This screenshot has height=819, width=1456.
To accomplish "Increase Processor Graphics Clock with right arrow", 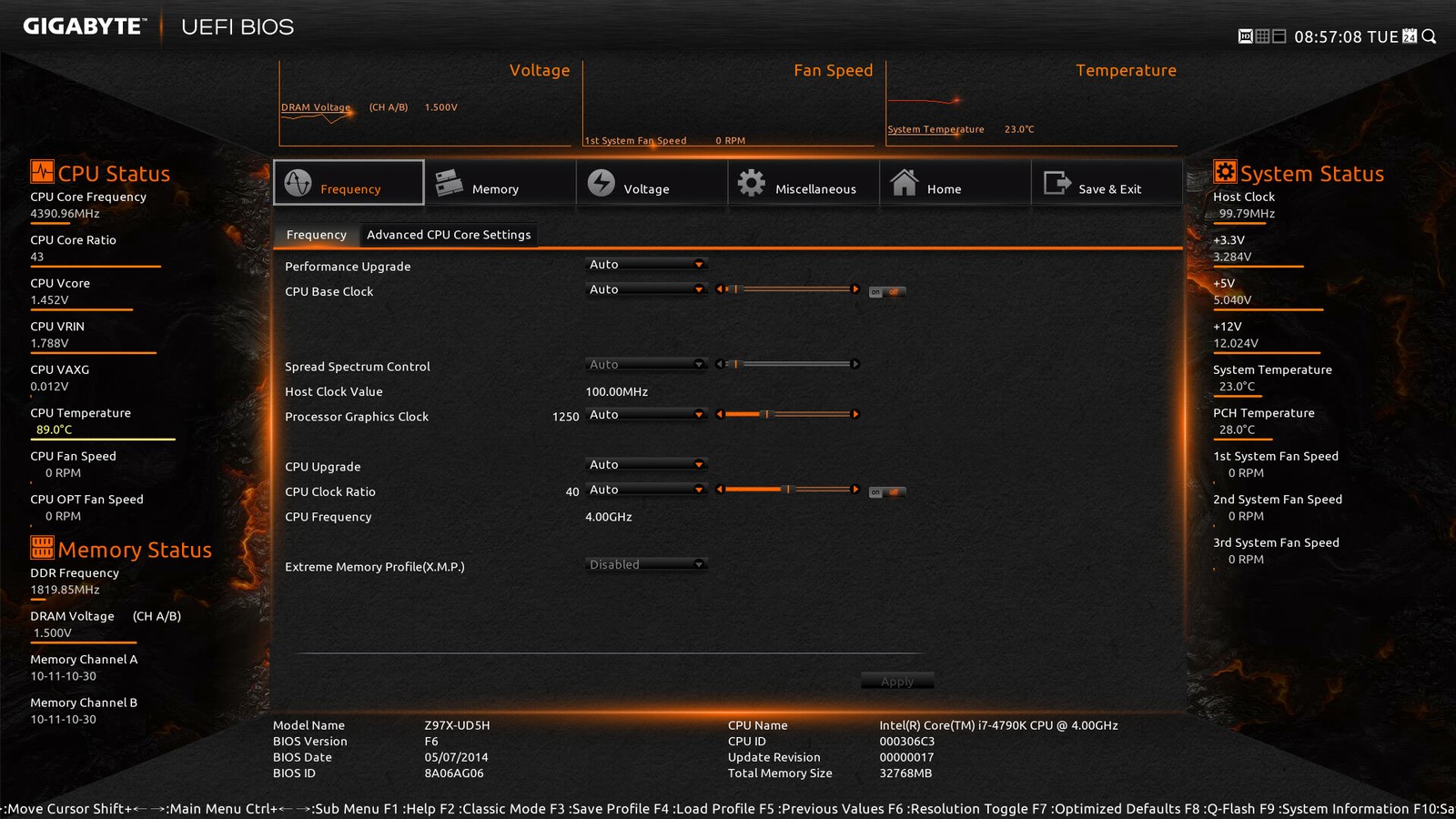I will click(854, 414).
